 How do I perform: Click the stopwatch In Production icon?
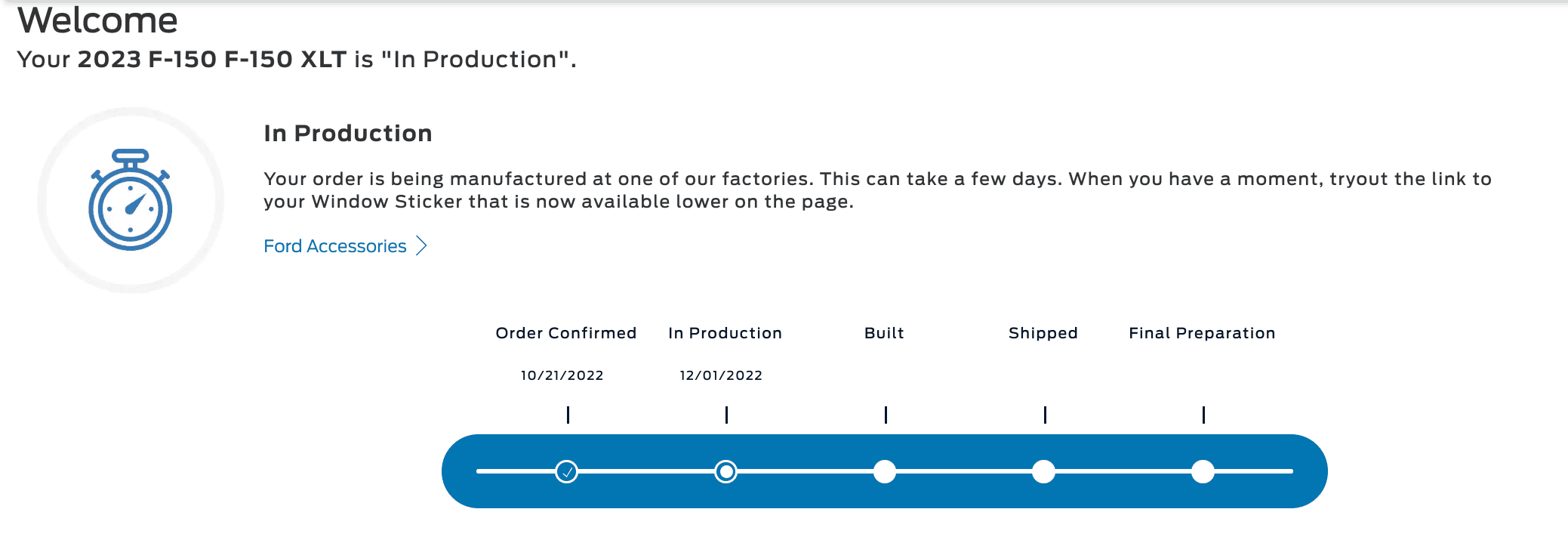[131, 200]
